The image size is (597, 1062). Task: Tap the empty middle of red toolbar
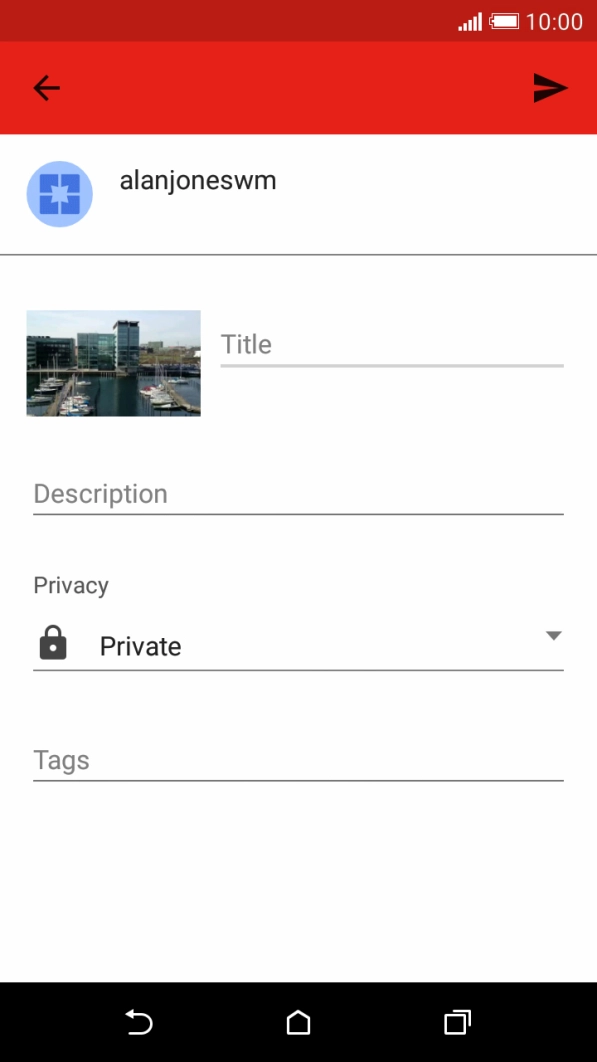click(298, 88)
